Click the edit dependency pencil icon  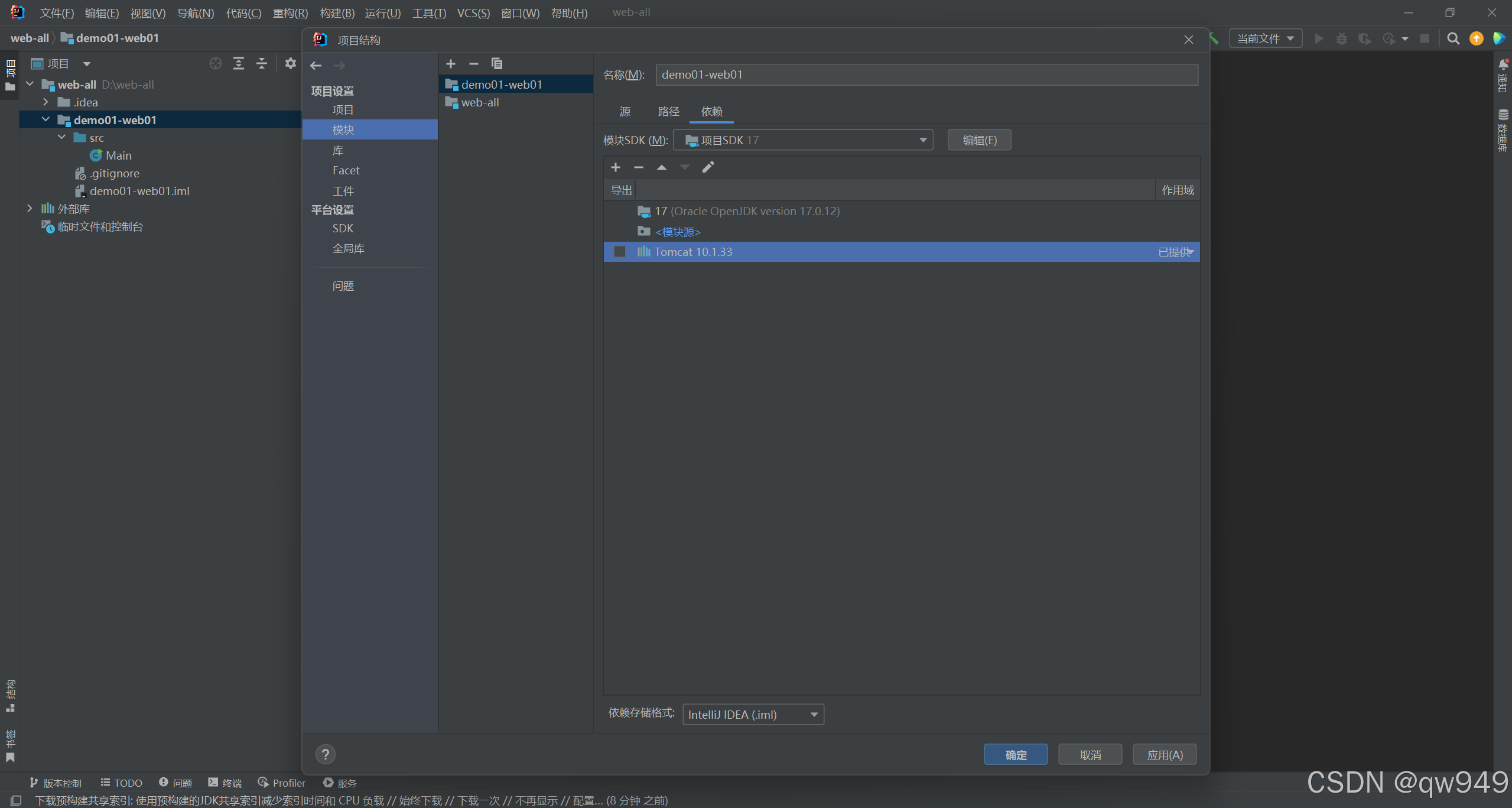pyautogui.click(x=708, y=167)
